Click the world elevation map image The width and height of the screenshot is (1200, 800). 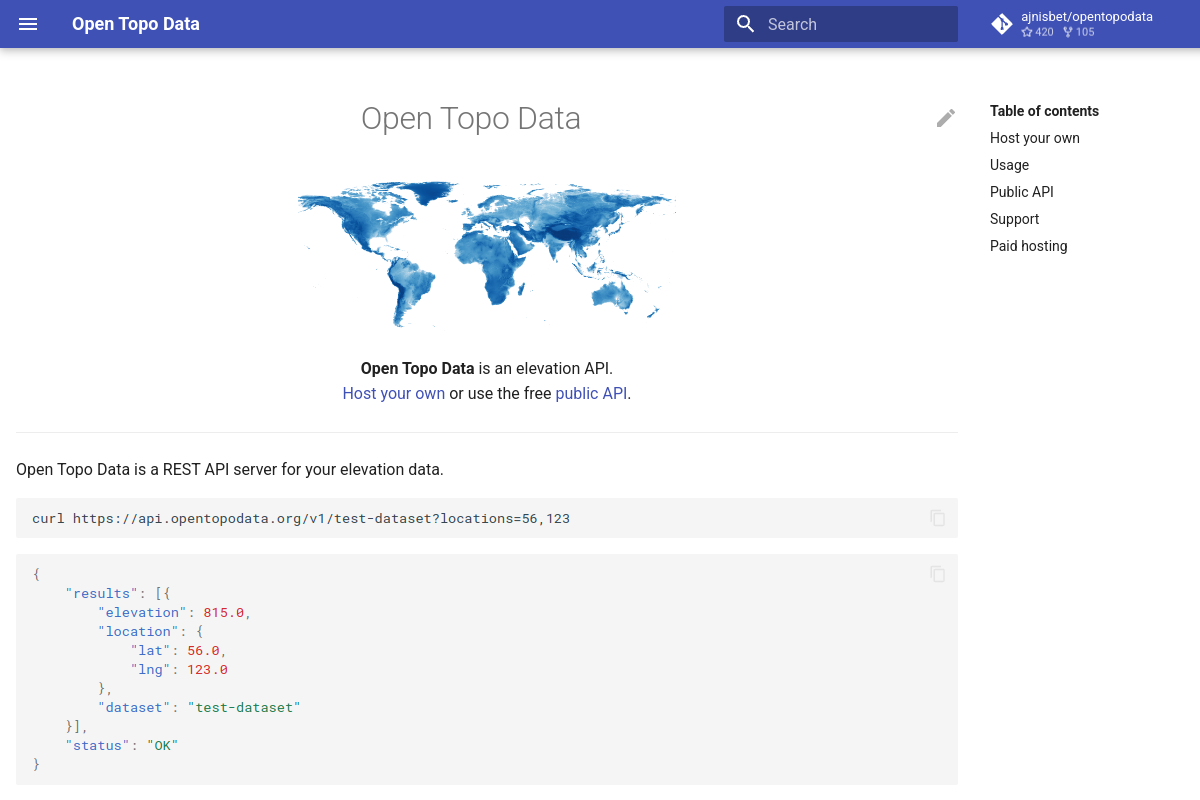(487, 254)
